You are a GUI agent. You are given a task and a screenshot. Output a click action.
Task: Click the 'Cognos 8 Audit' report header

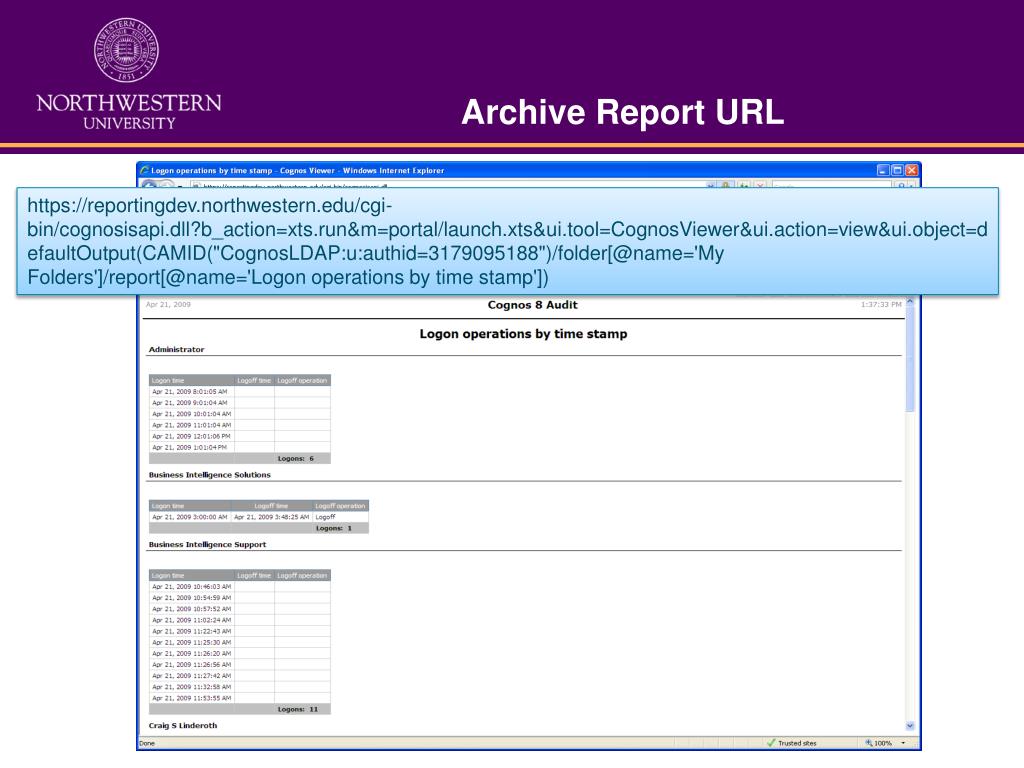pos(532,305)
